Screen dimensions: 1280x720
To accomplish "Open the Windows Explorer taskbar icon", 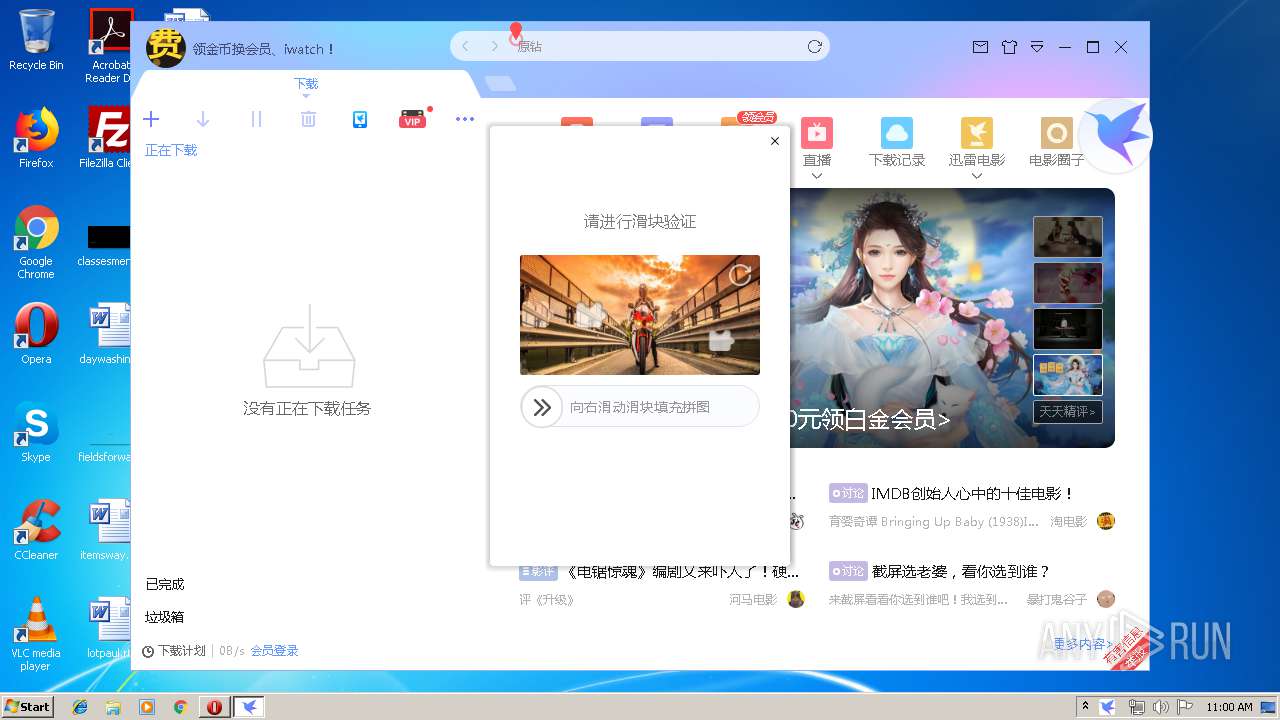I will 113,707.
